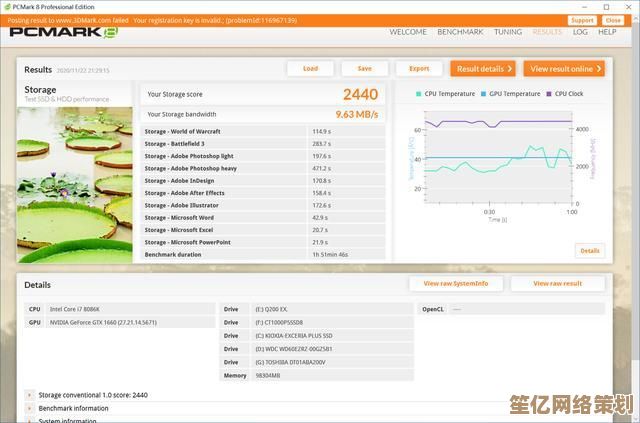Open the WELCOME tab
The width and height of the screenshot is (640, 423).
tap(408, 32)
